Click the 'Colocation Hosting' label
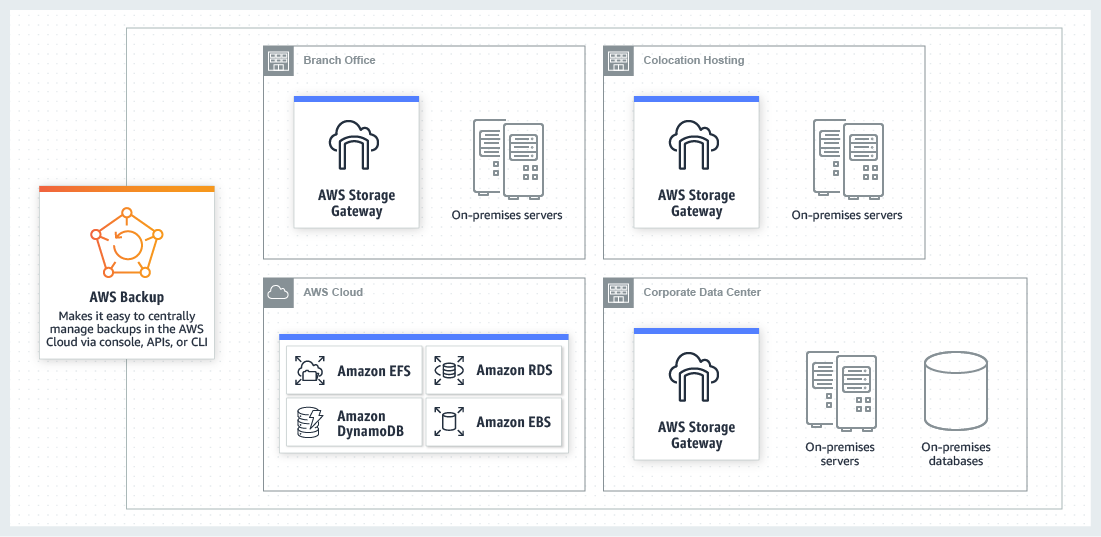 pos(694,60)
